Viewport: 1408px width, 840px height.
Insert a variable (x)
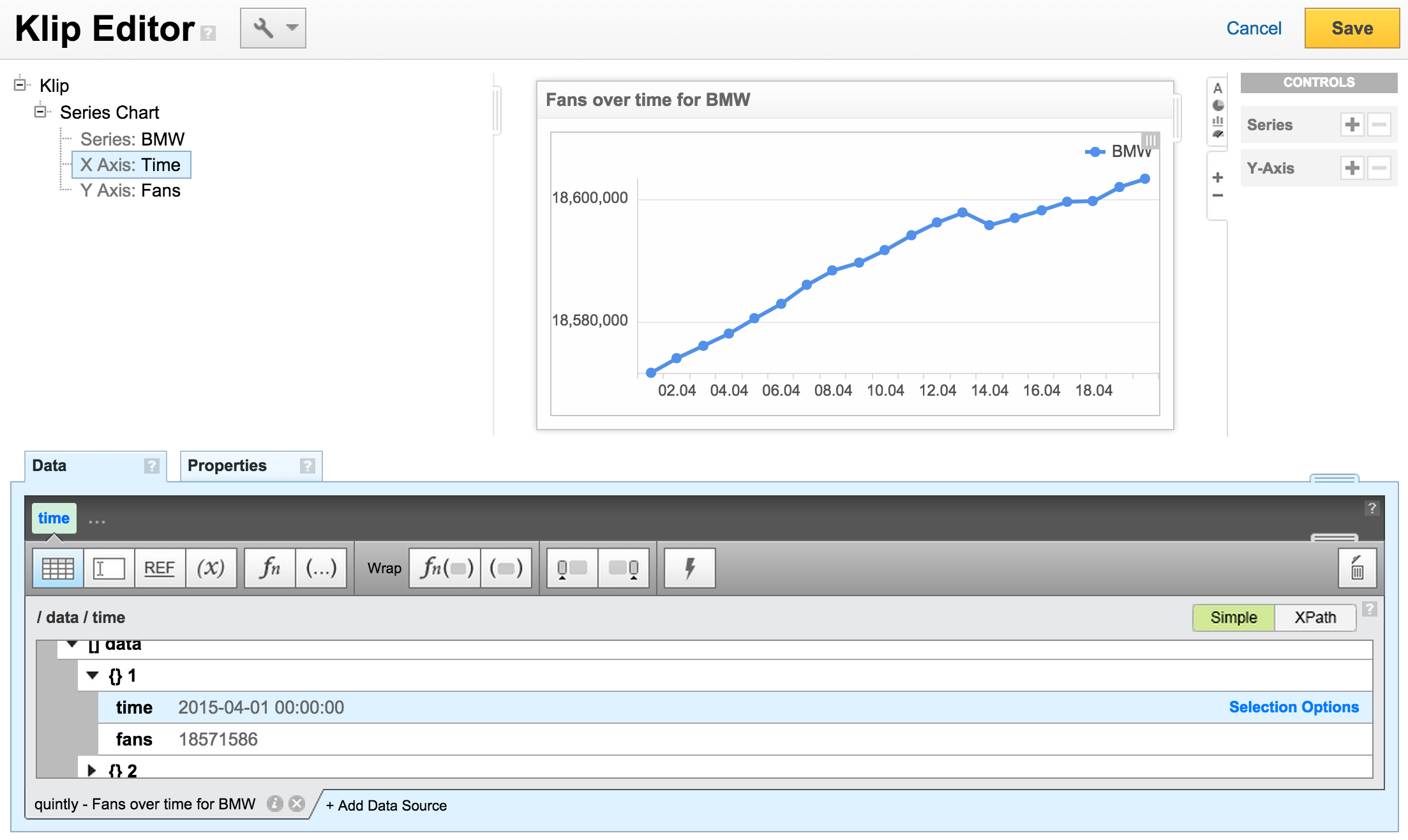211,568
